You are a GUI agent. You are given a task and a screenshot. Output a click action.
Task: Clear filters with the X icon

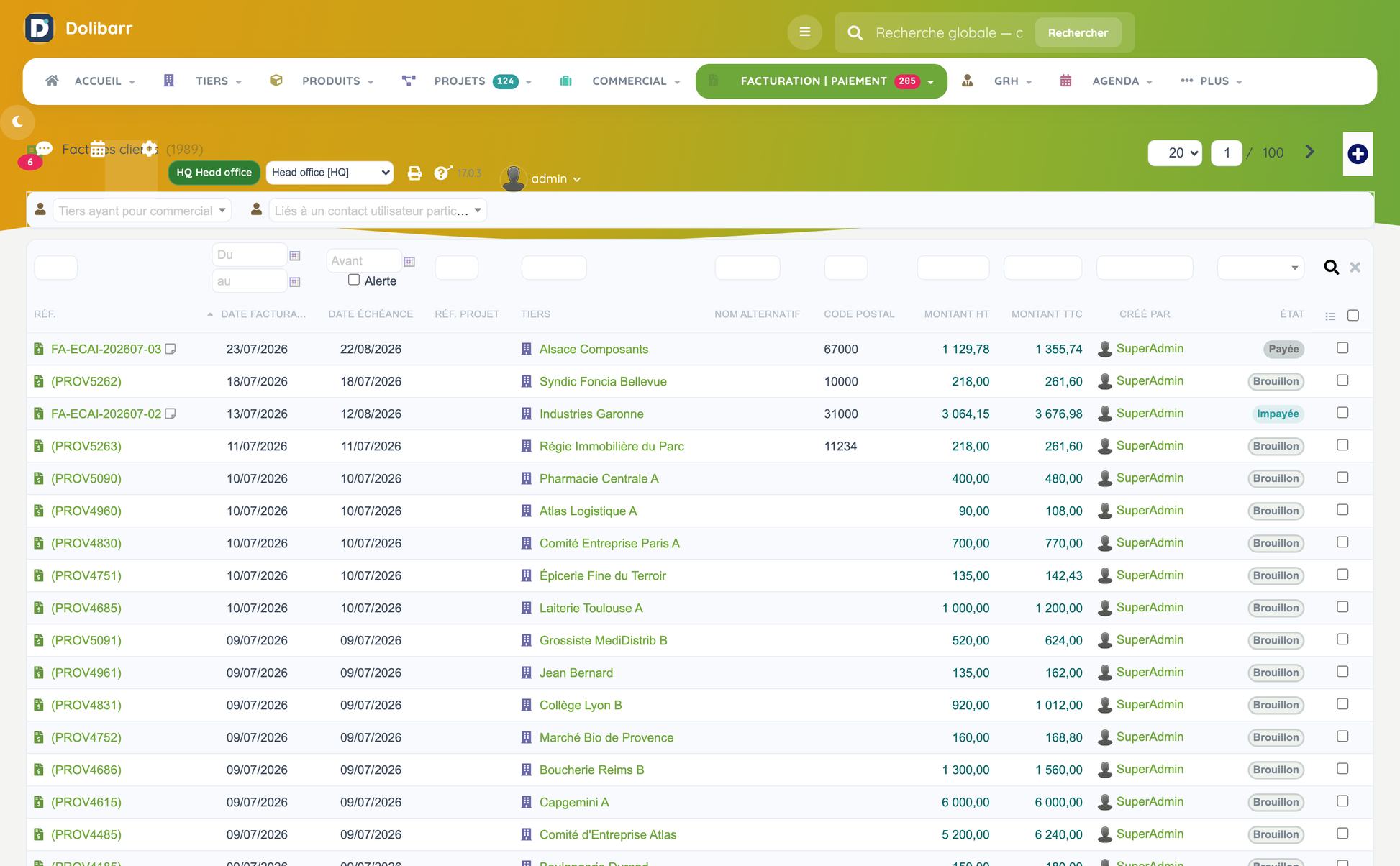pos(1355,268)
